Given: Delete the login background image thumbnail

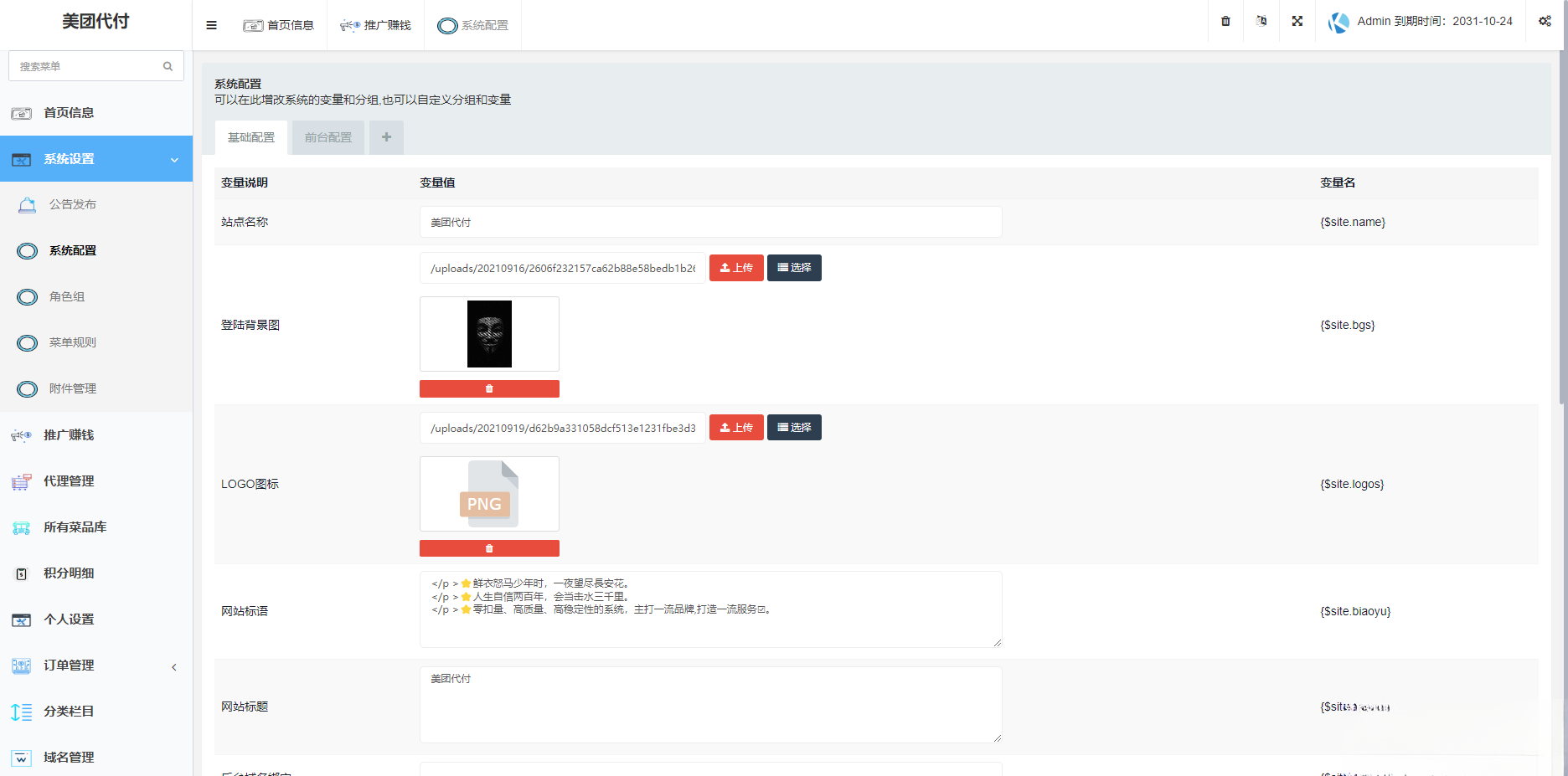Looking at the screenshot, I should click(x=489, y=388).
